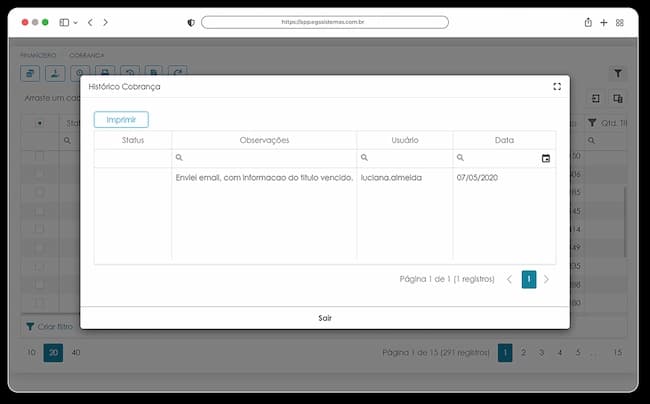The image size is (650, 404).
Task: Click the FINANCEIRO breadcrumb in background page
Action: point(39,55)
